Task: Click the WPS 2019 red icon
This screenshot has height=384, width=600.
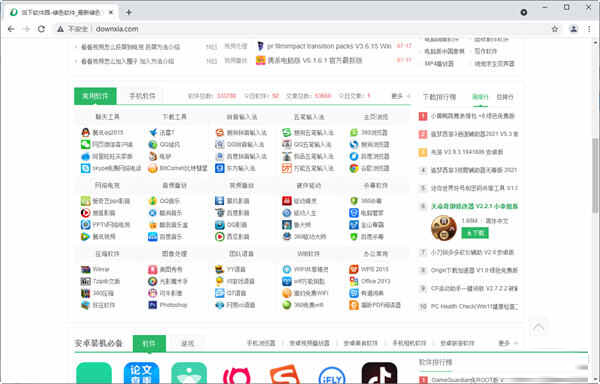Action: pyautogui.click(x=354, y=269)
